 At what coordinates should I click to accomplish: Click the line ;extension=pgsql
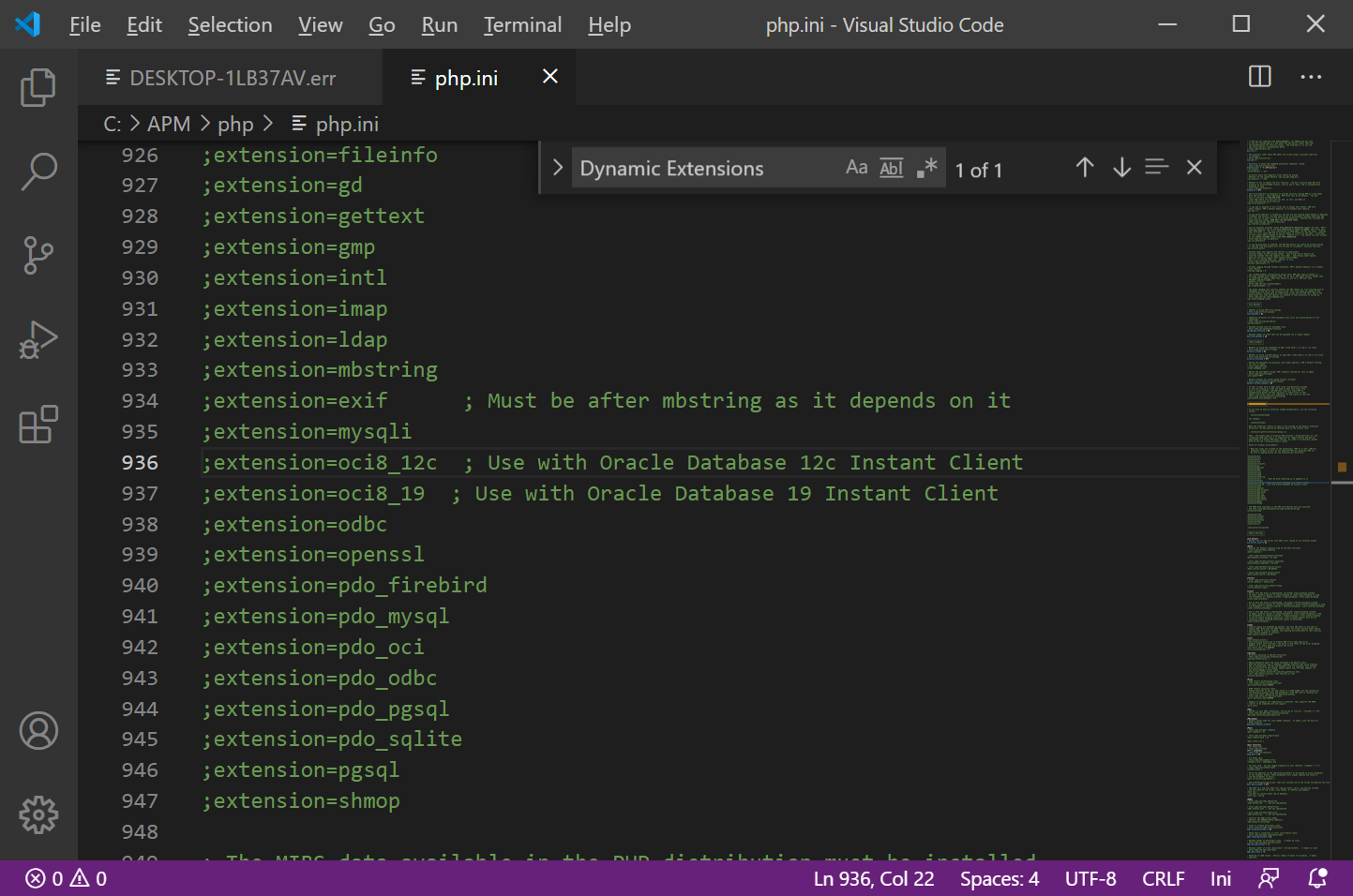click(301, 769)
